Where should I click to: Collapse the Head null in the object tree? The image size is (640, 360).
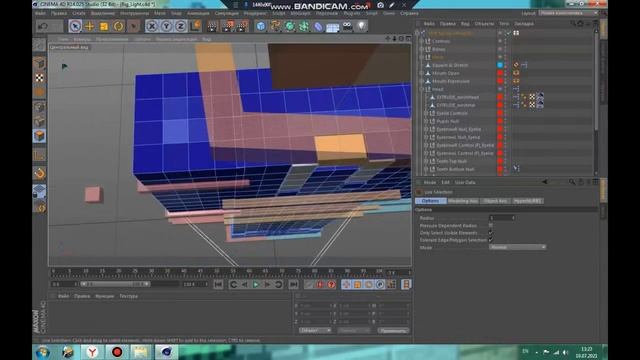[x=422, y=89]
